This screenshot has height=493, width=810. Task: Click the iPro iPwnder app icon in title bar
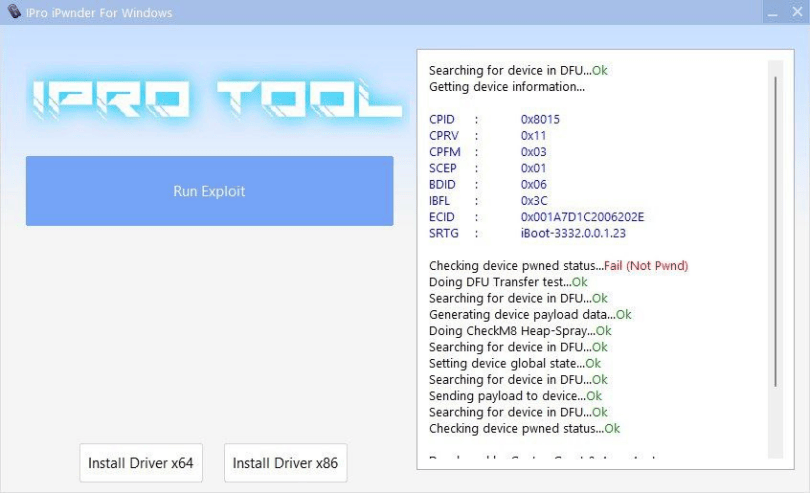[x=14, y=11]
